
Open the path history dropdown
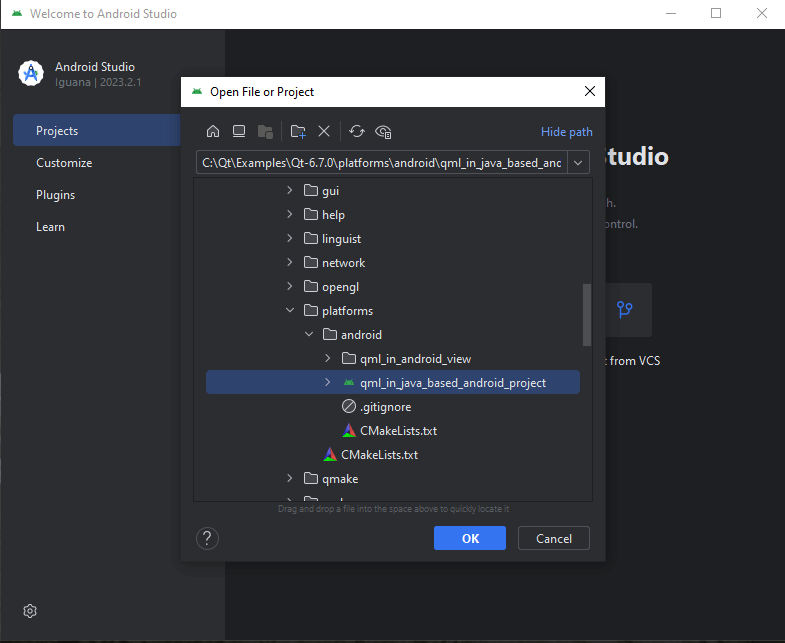580,162
